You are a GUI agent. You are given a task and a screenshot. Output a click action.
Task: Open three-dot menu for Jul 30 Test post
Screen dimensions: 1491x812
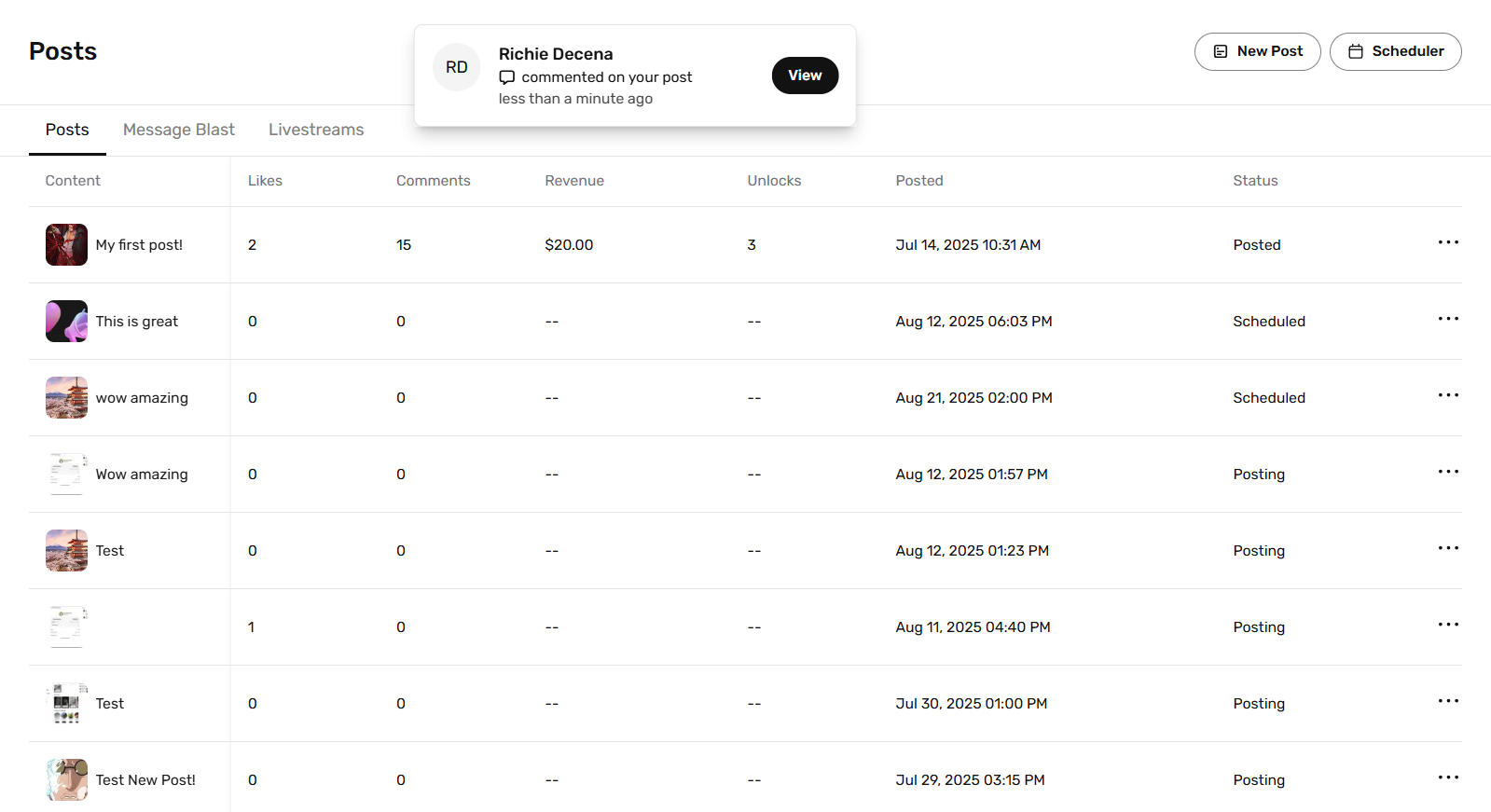click(x=1447, y=702)
